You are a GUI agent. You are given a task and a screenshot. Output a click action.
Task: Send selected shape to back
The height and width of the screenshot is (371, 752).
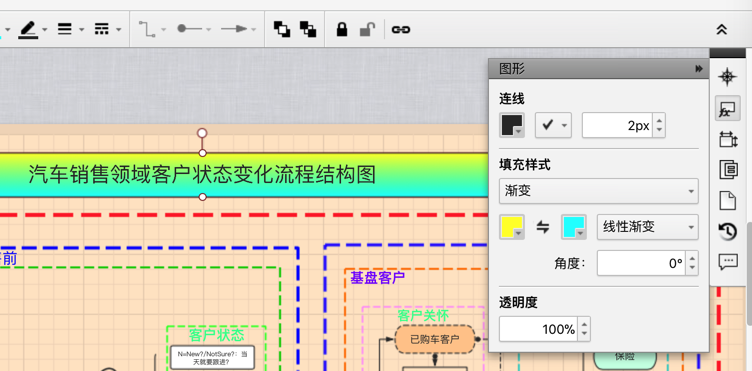pos(308,29)
